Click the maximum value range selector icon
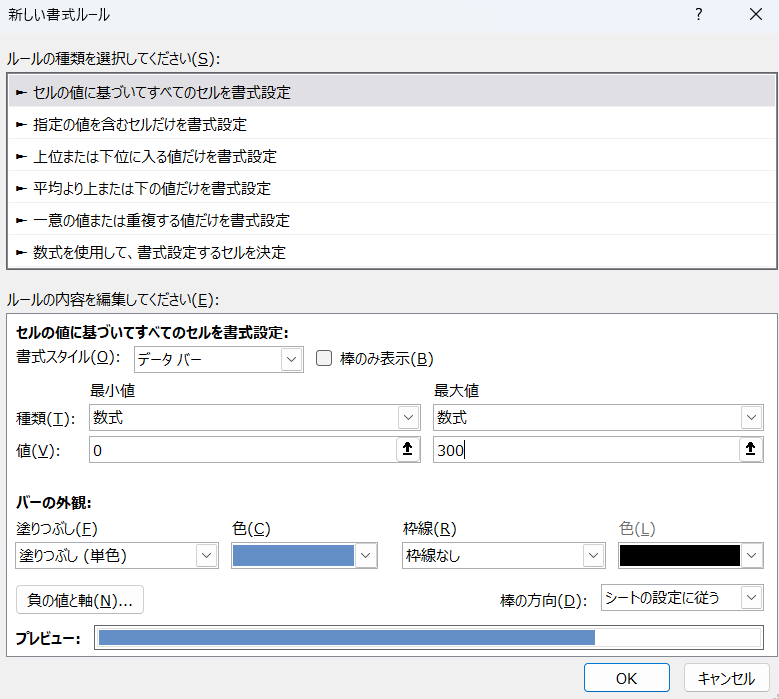Screen dimensions: 779x699 [752, 450]
